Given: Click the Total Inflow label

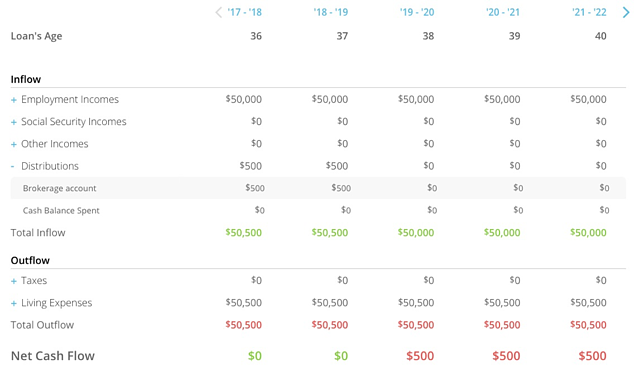Looking at the screenshot, I should (x=38, y=233).
